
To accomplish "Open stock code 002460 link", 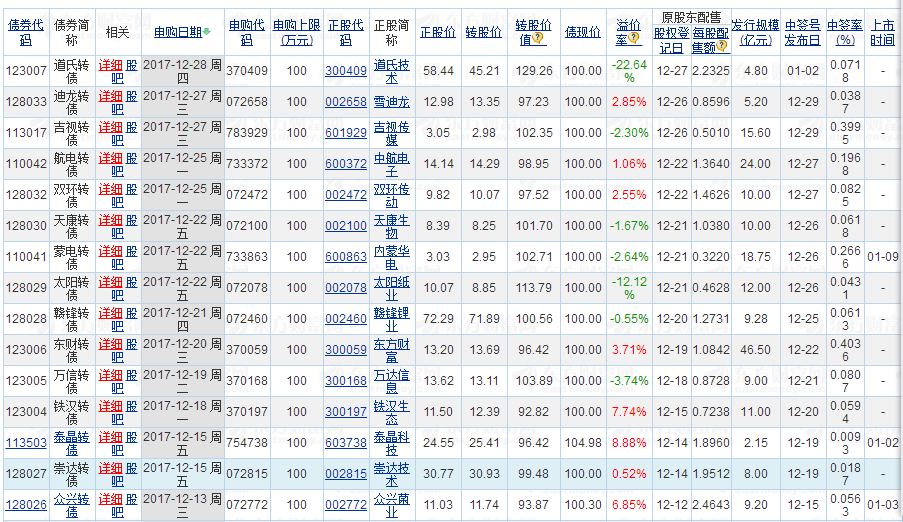I will 346,319.
